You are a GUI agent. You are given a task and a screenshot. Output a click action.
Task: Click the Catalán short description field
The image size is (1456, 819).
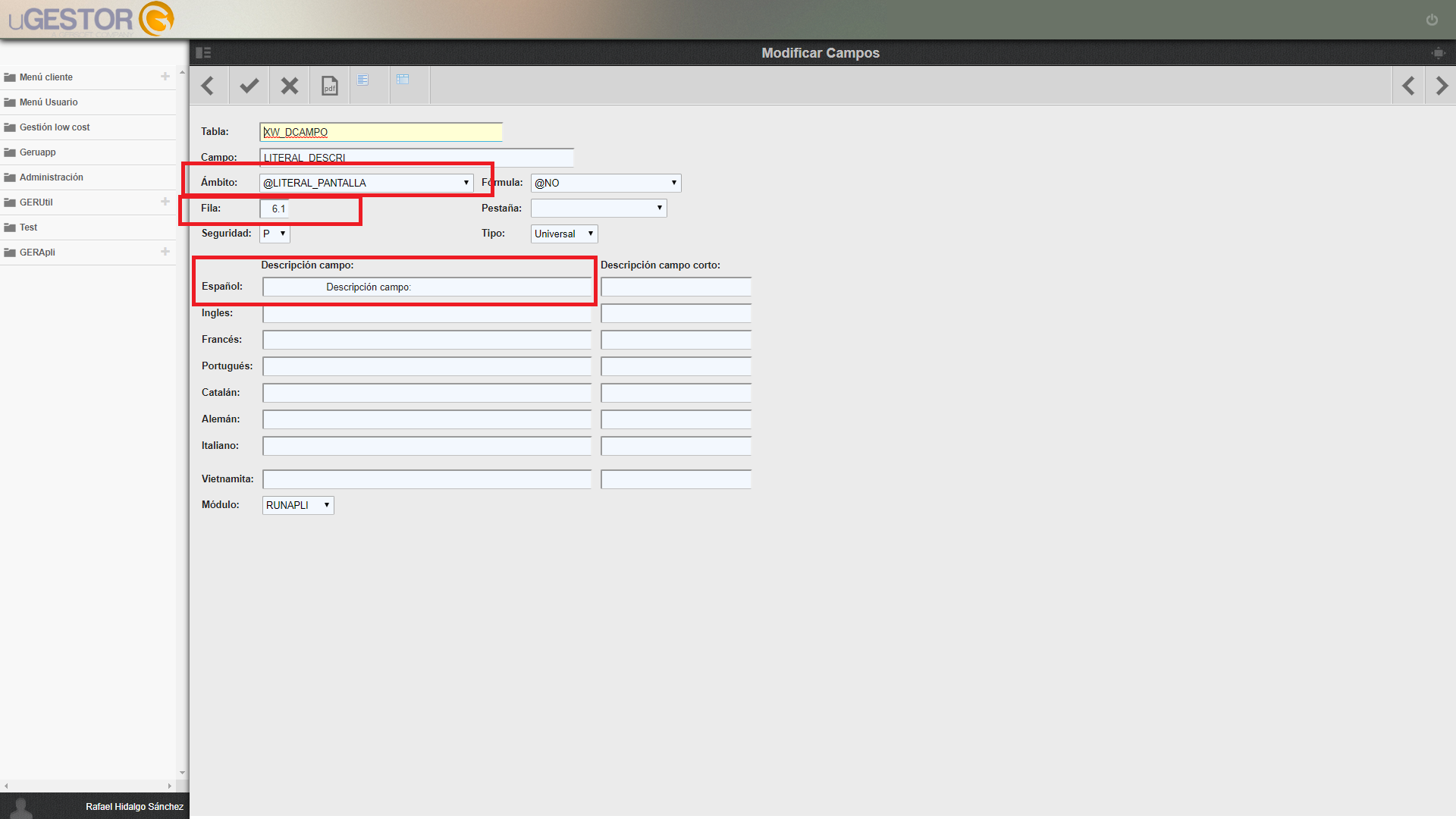(676, 393)
